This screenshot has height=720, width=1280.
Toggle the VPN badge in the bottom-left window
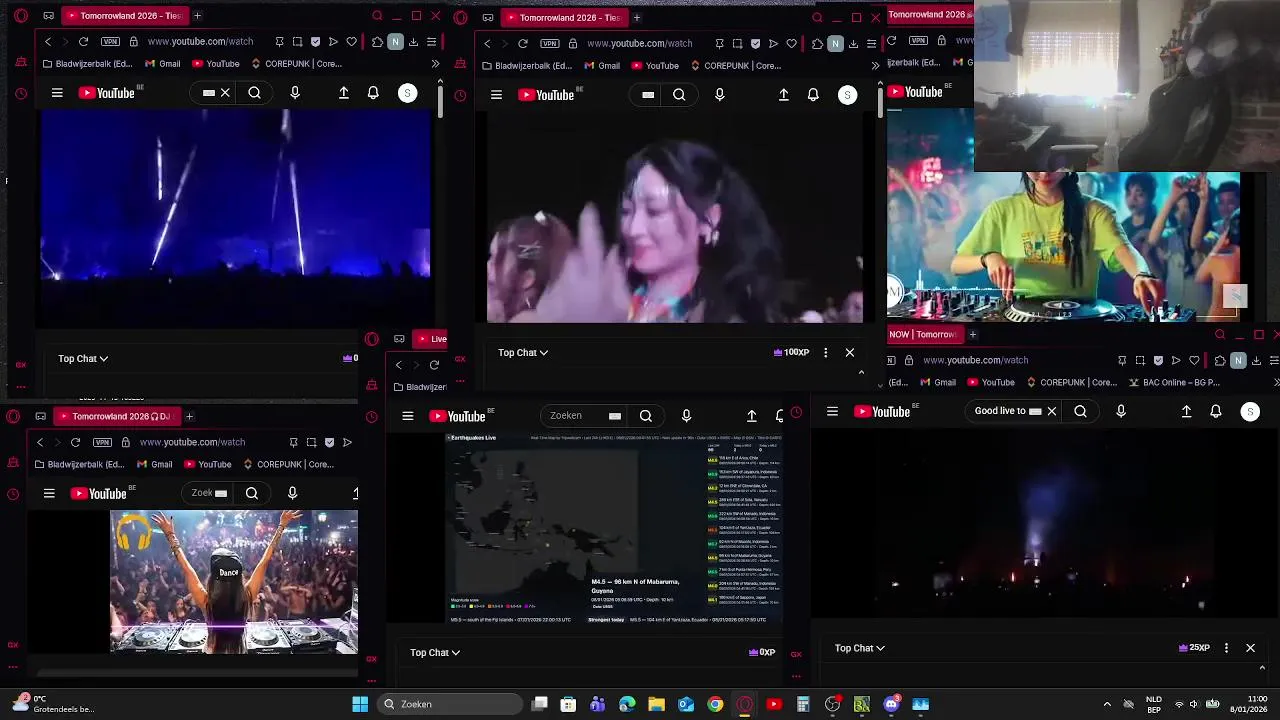[x=102, y=442]
